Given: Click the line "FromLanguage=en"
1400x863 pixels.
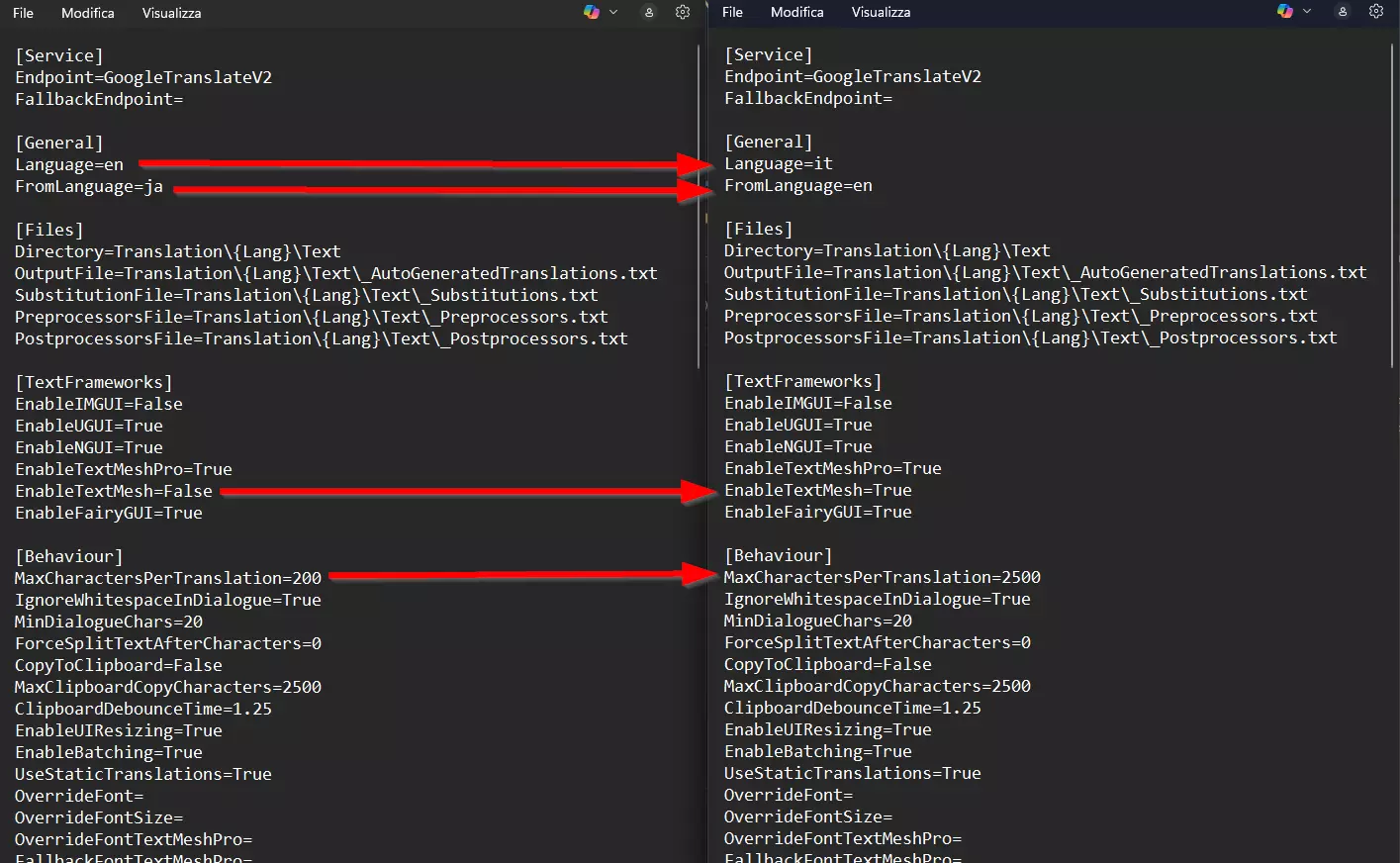Looking at the screenshot, I should [798, 185].
